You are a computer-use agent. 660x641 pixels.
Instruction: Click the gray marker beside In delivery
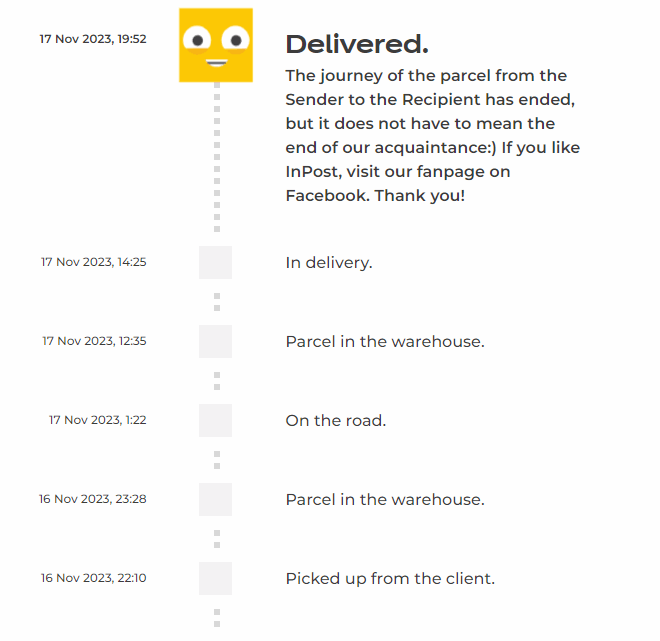215,262
